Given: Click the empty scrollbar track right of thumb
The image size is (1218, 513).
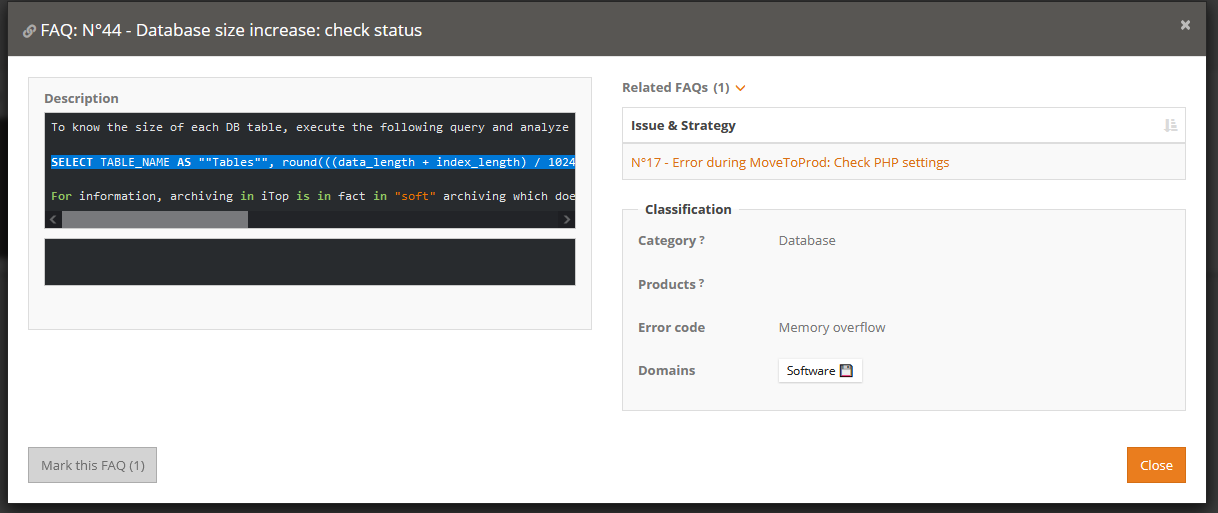Looking at the screenshot, I should click(400, 219).
